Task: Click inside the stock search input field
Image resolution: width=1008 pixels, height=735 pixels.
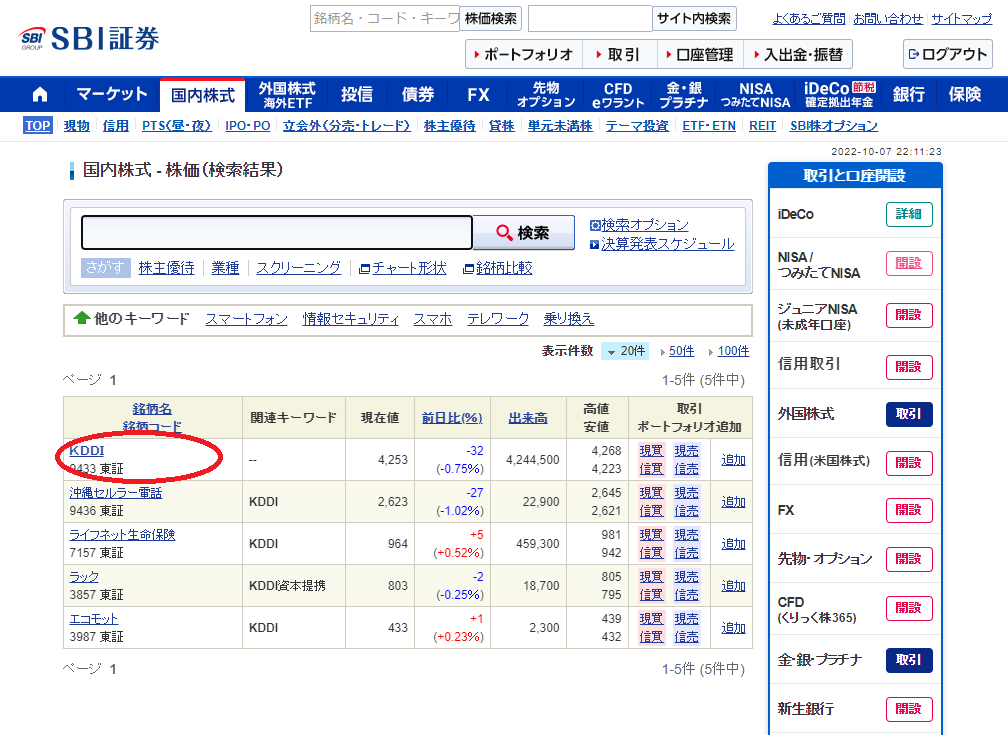Action: click(x=275, y=232)
